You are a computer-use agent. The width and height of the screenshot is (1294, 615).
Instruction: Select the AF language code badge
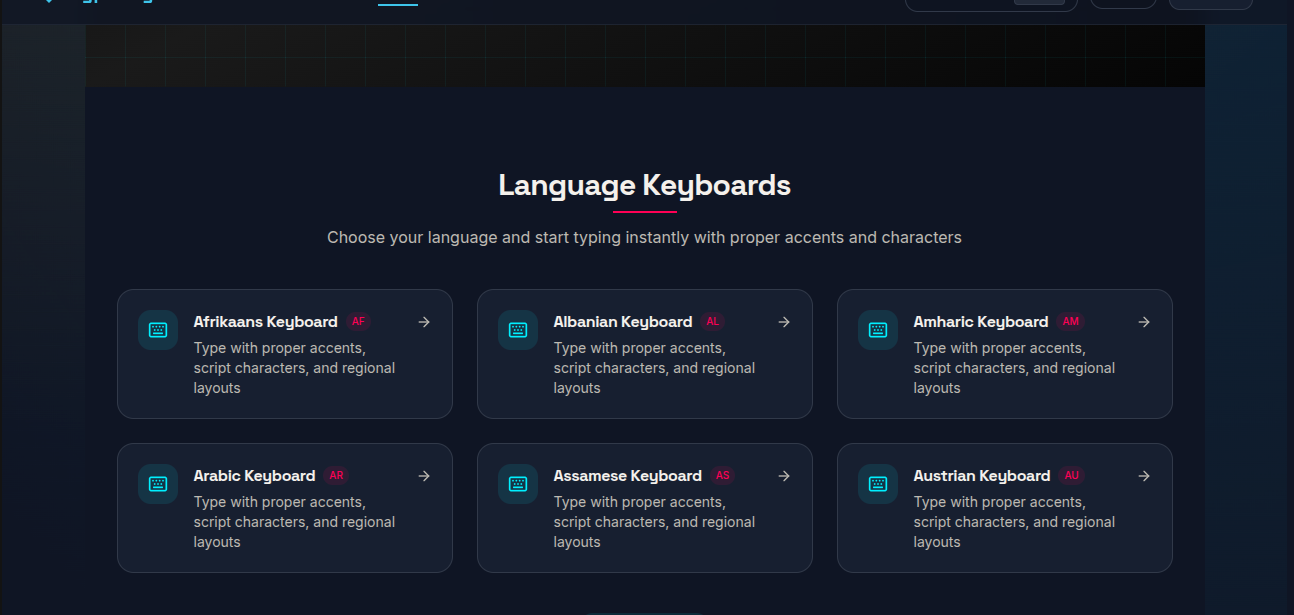[358, 322]
